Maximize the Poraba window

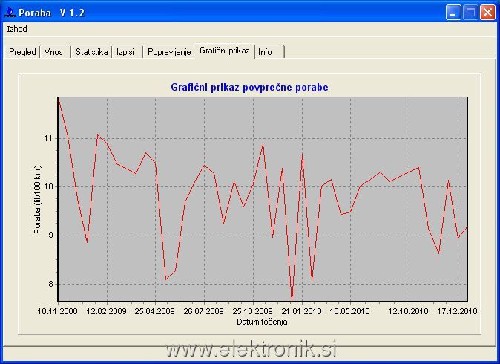(x=470, y=13)
